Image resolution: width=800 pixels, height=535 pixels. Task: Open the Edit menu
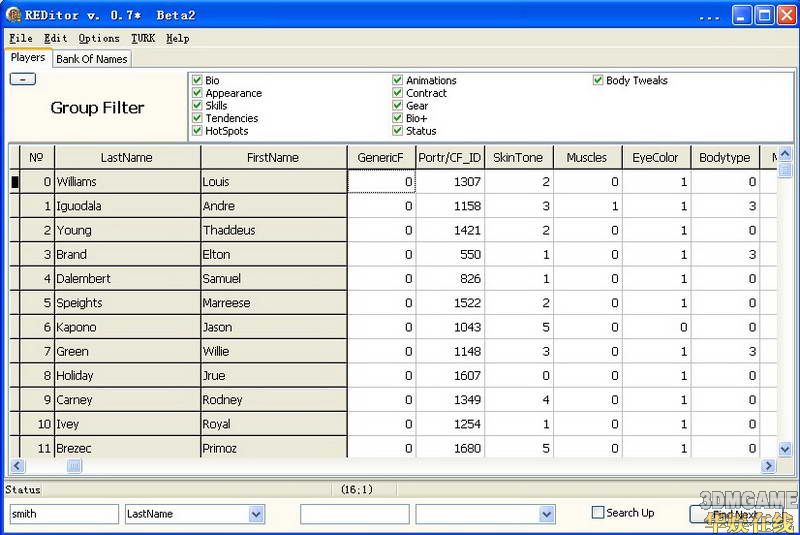point(55,38)
